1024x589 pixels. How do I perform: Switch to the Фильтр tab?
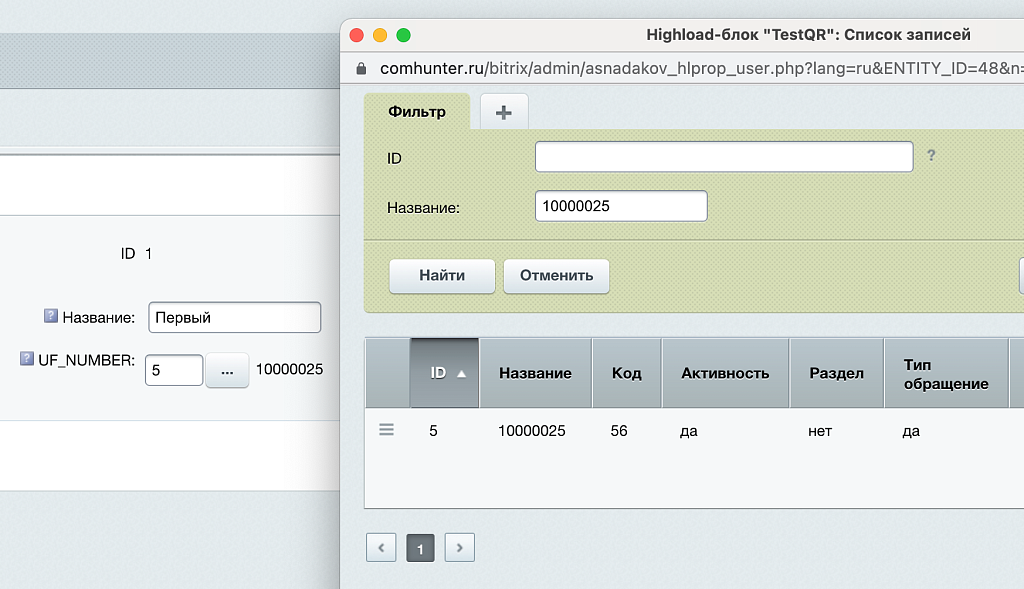(418, 111)
